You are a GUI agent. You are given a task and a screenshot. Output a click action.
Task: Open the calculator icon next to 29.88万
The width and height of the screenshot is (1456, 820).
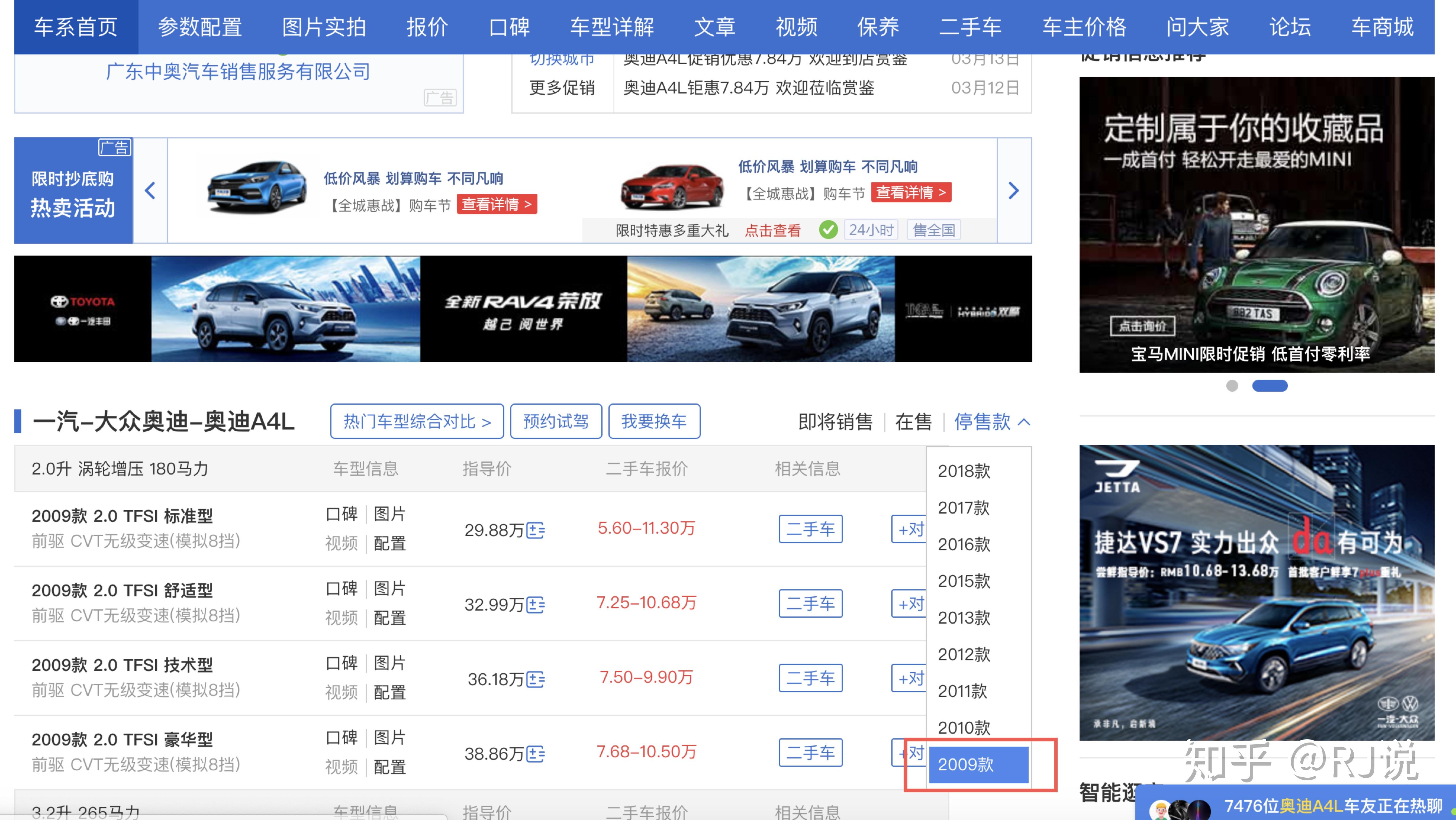pyautogui.click(x=535, y=530)
